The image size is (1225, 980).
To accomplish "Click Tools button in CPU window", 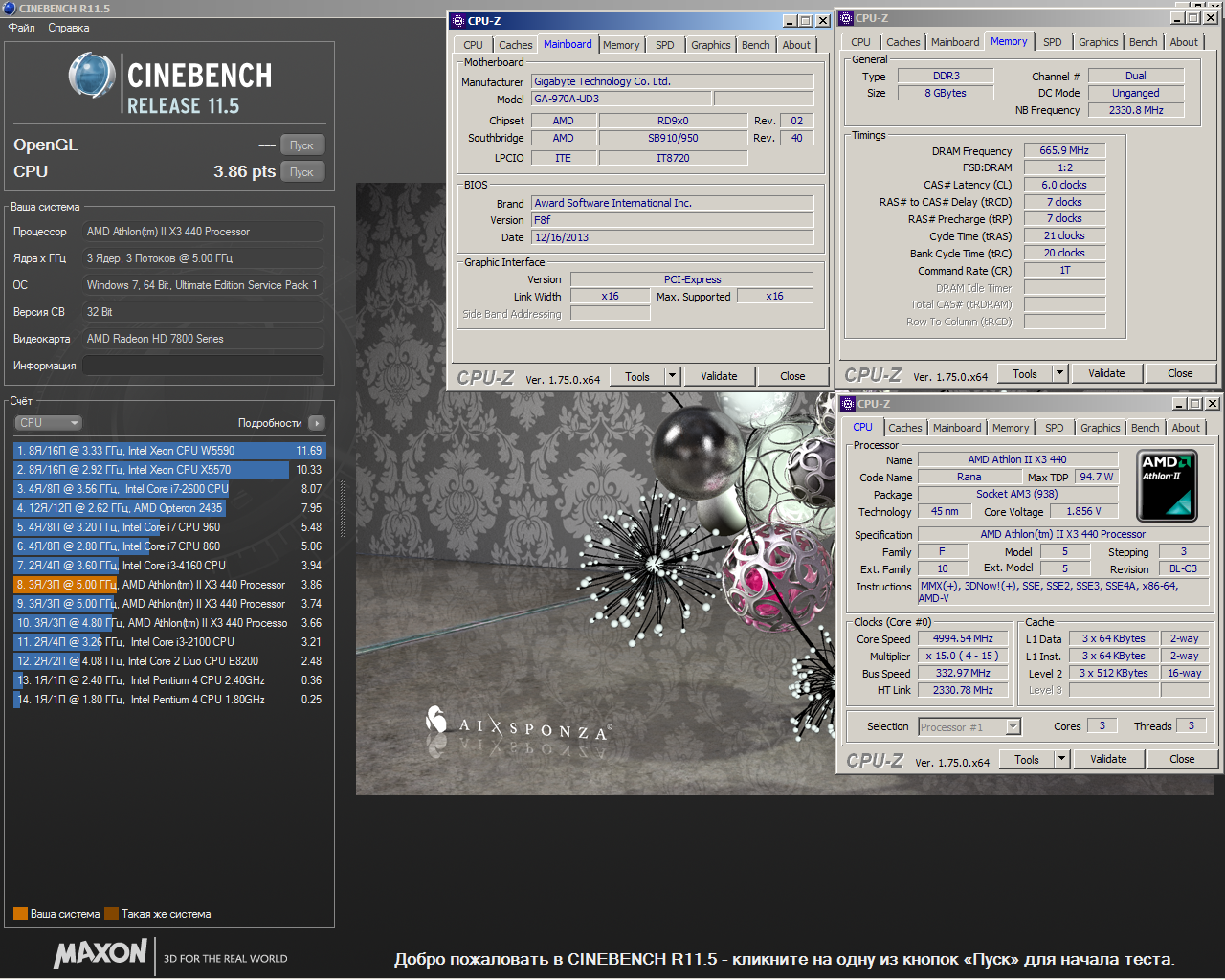I will tap(1027, 759).
